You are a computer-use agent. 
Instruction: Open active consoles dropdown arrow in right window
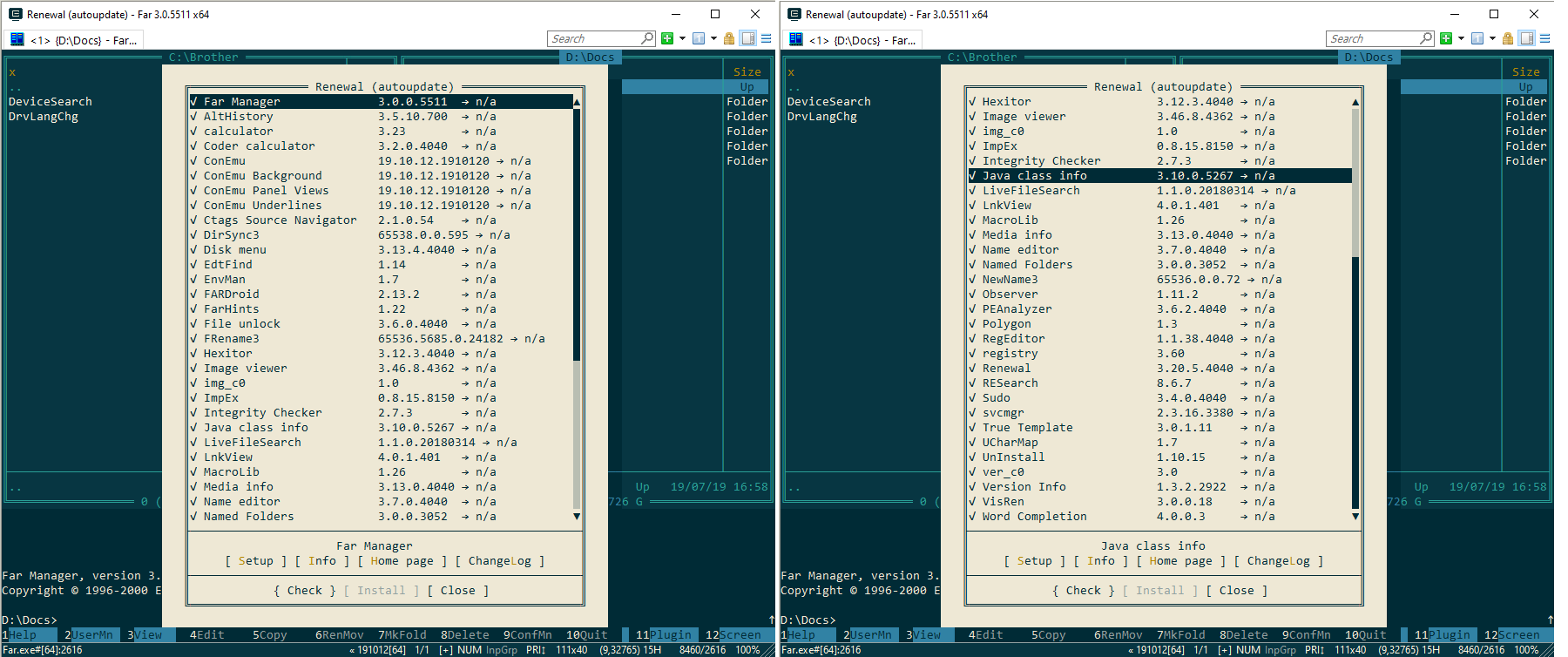(x=1492, y=38)
